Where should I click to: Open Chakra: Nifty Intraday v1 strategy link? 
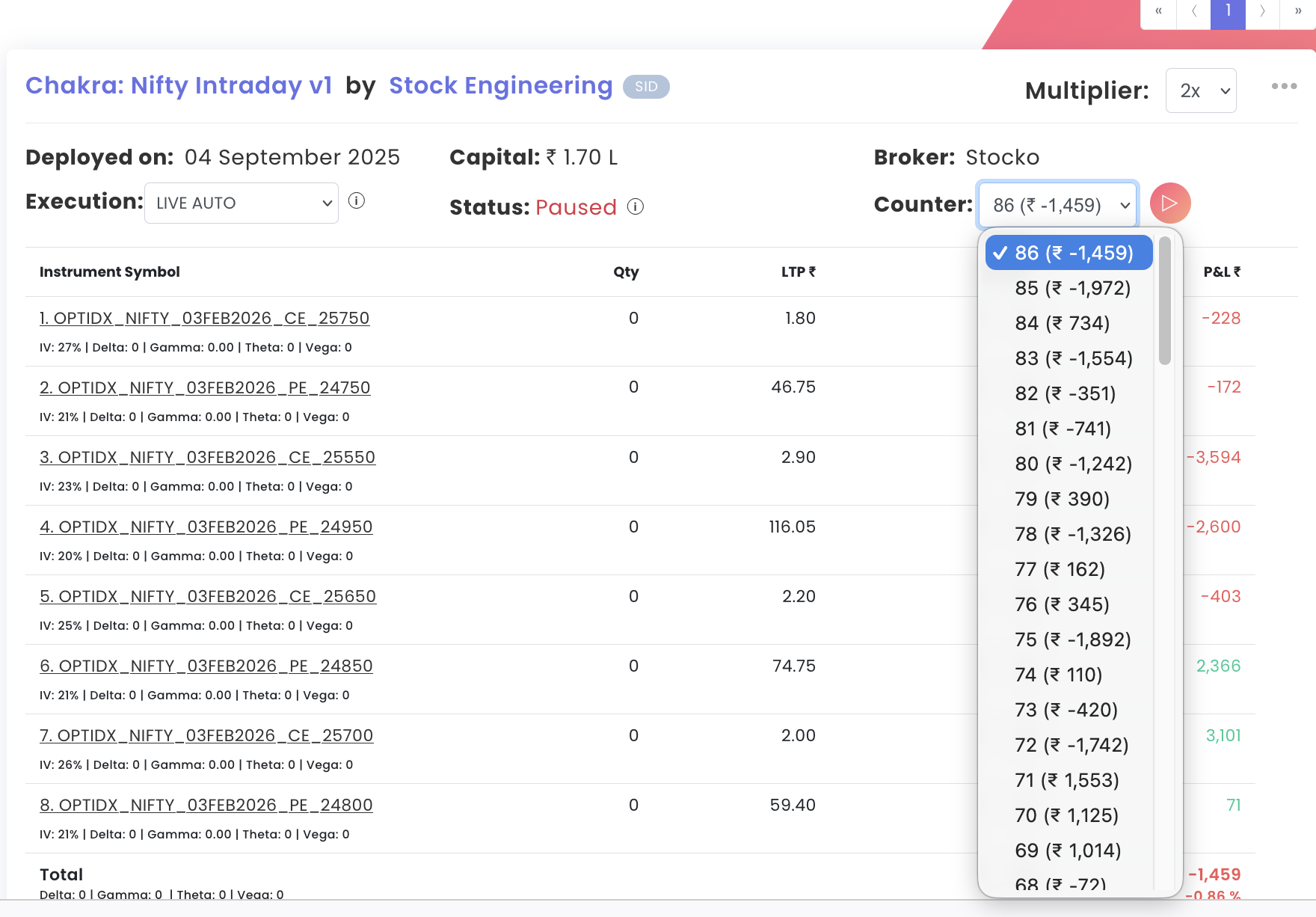[179, 86]
